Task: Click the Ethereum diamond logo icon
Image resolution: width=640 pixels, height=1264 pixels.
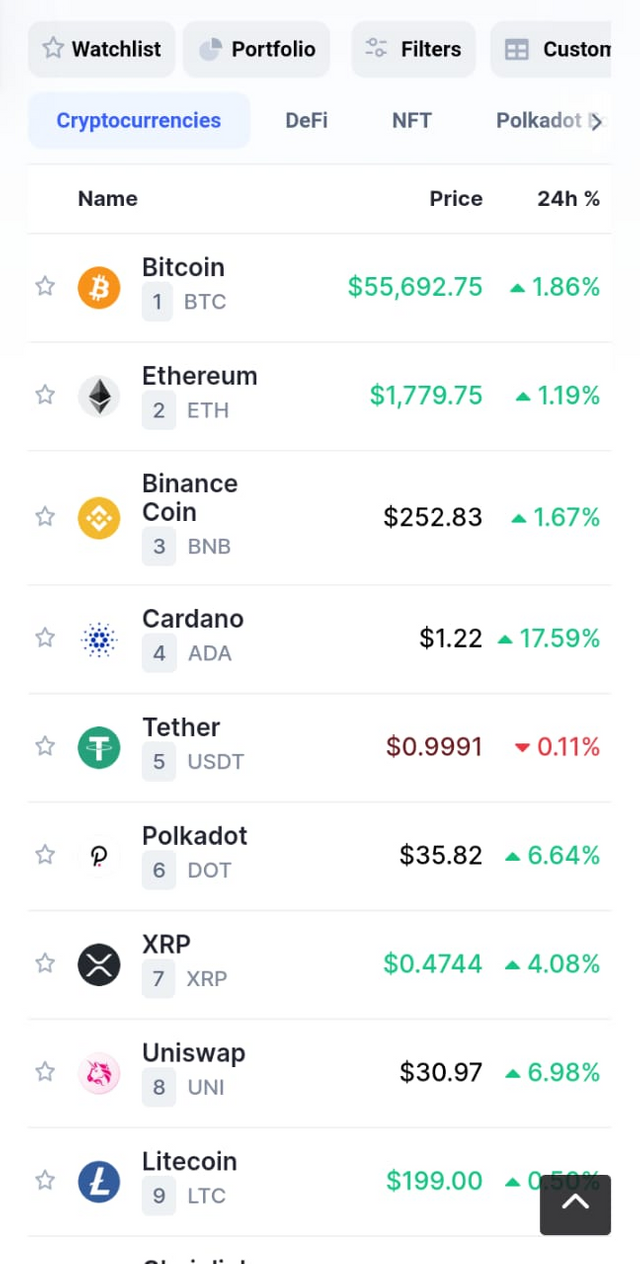Action: tap(99, 396)
